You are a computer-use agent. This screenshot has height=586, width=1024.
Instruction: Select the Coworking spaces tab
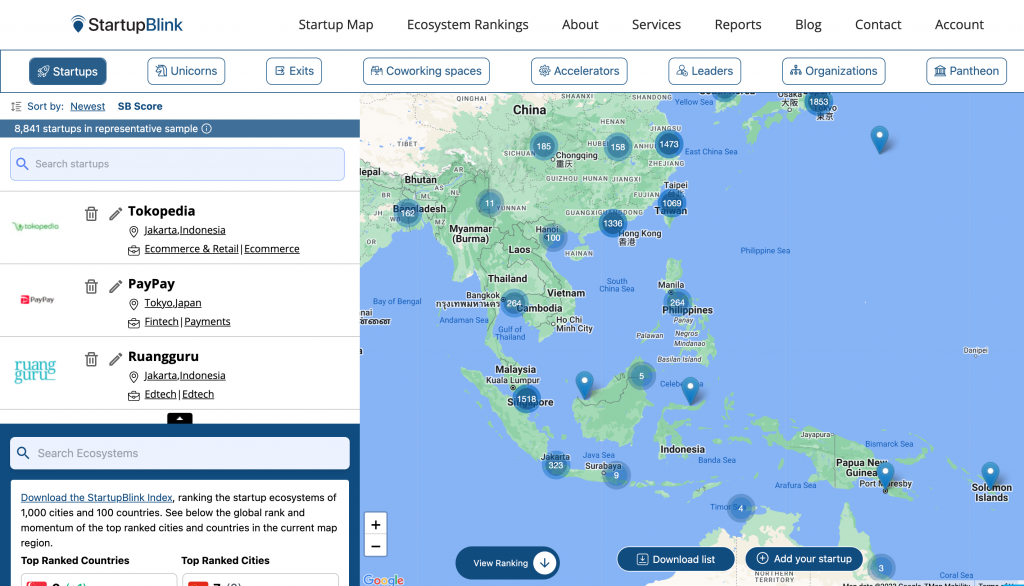coord(426,71)
